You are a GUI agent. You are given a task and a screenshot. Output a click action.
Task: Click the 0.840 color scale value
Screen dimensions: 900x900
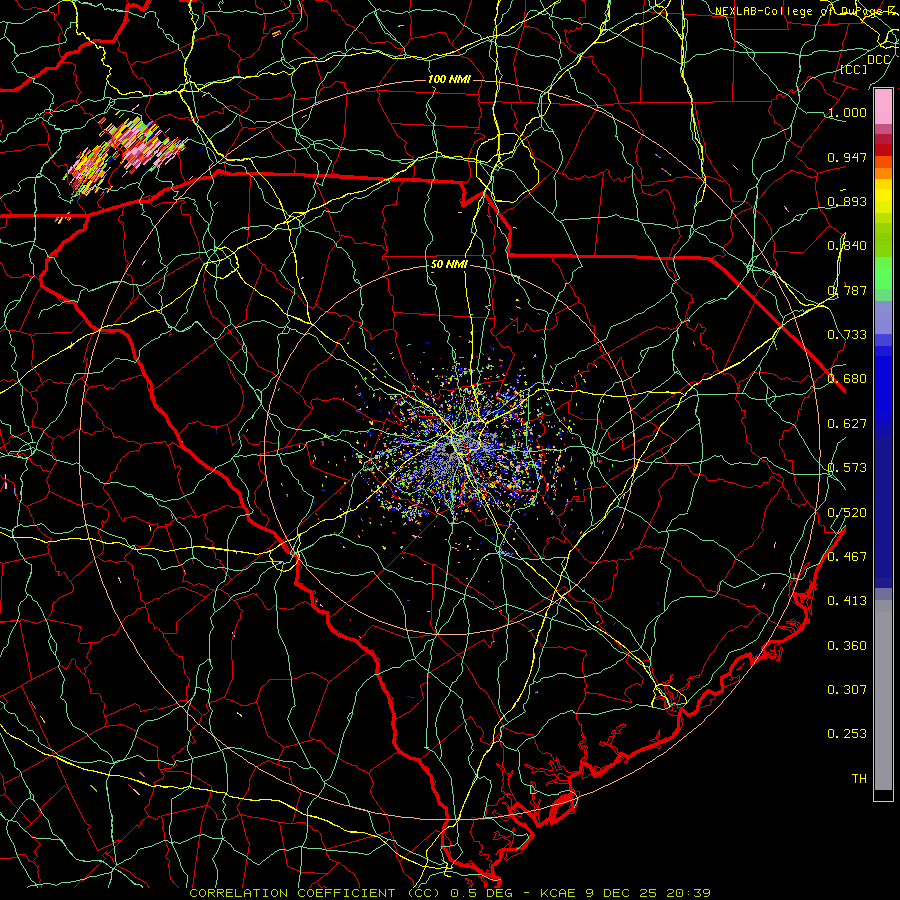pos(847,246)
